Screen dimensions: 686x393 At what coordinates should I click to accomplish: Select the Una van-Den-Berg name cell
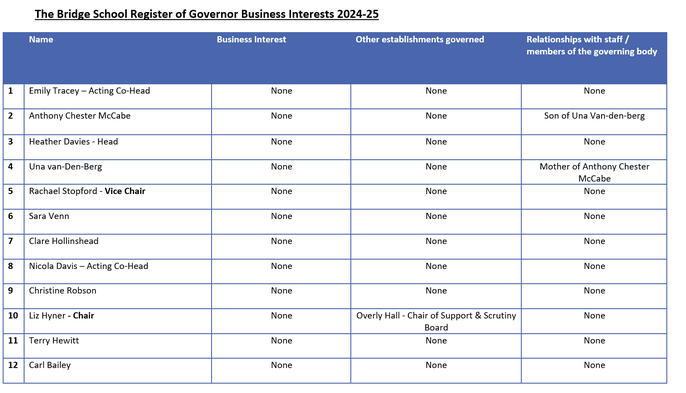(118, 172)
